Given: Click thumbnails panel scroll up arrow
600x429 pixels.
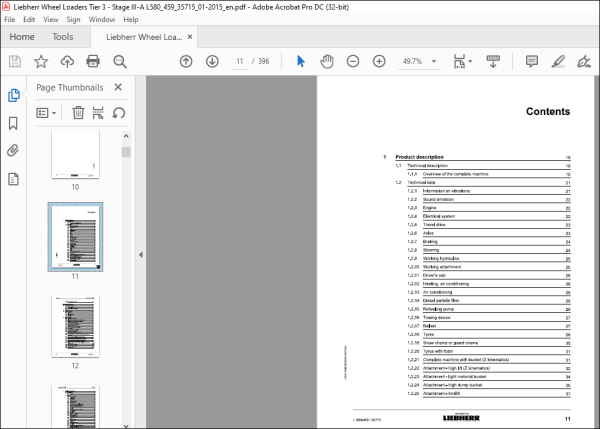Looking at the screenshot, I should pos(126,136).
